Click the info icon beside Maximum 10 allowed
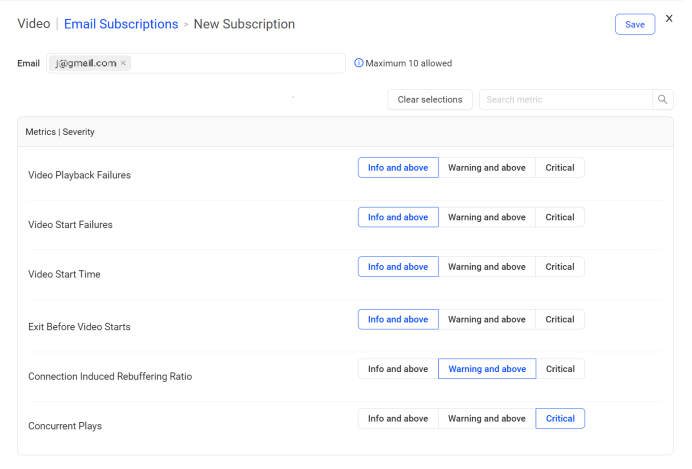 click(359, 63)
